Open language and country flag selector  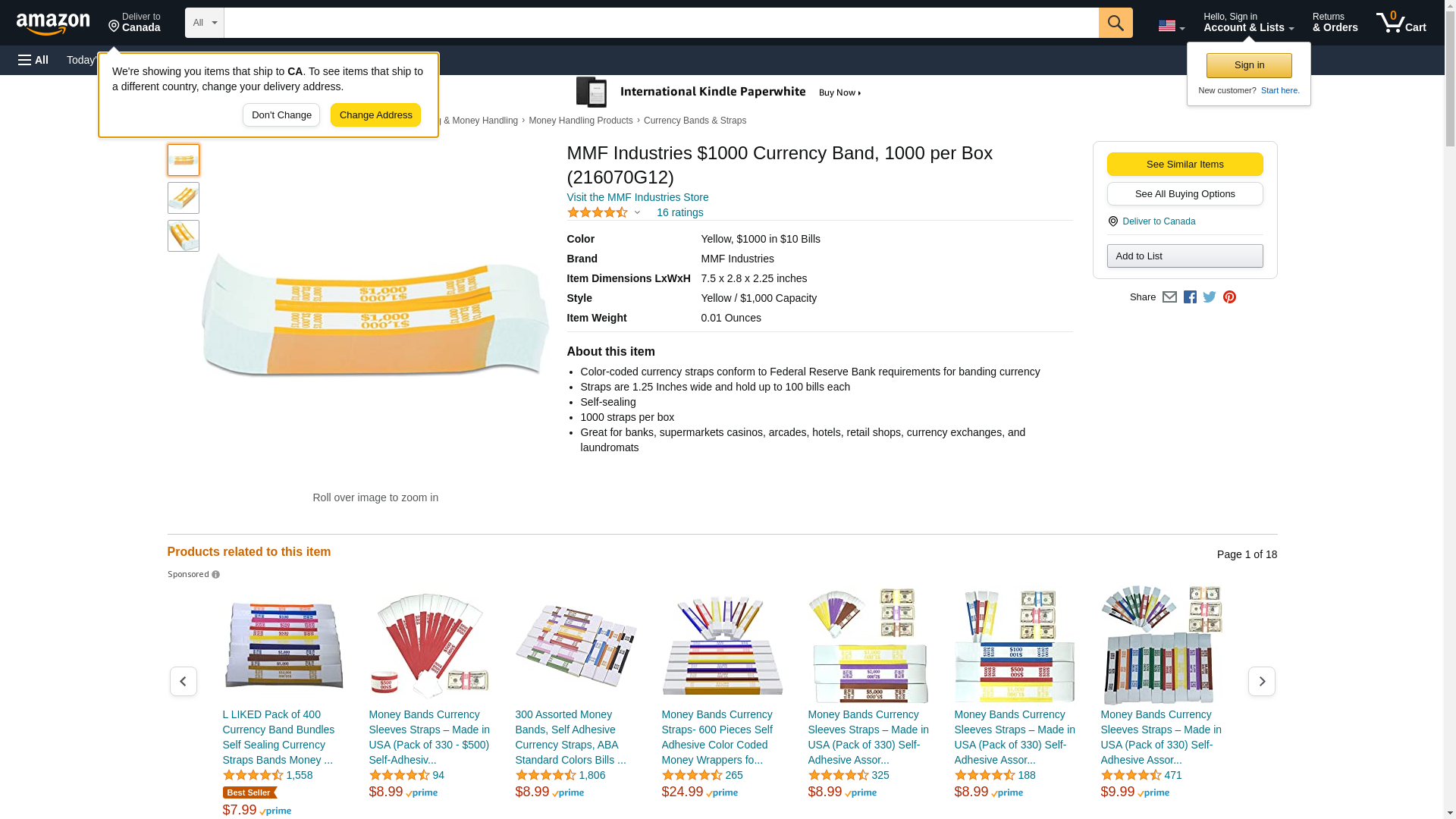pyautogui.click(x=1171, y=26)
